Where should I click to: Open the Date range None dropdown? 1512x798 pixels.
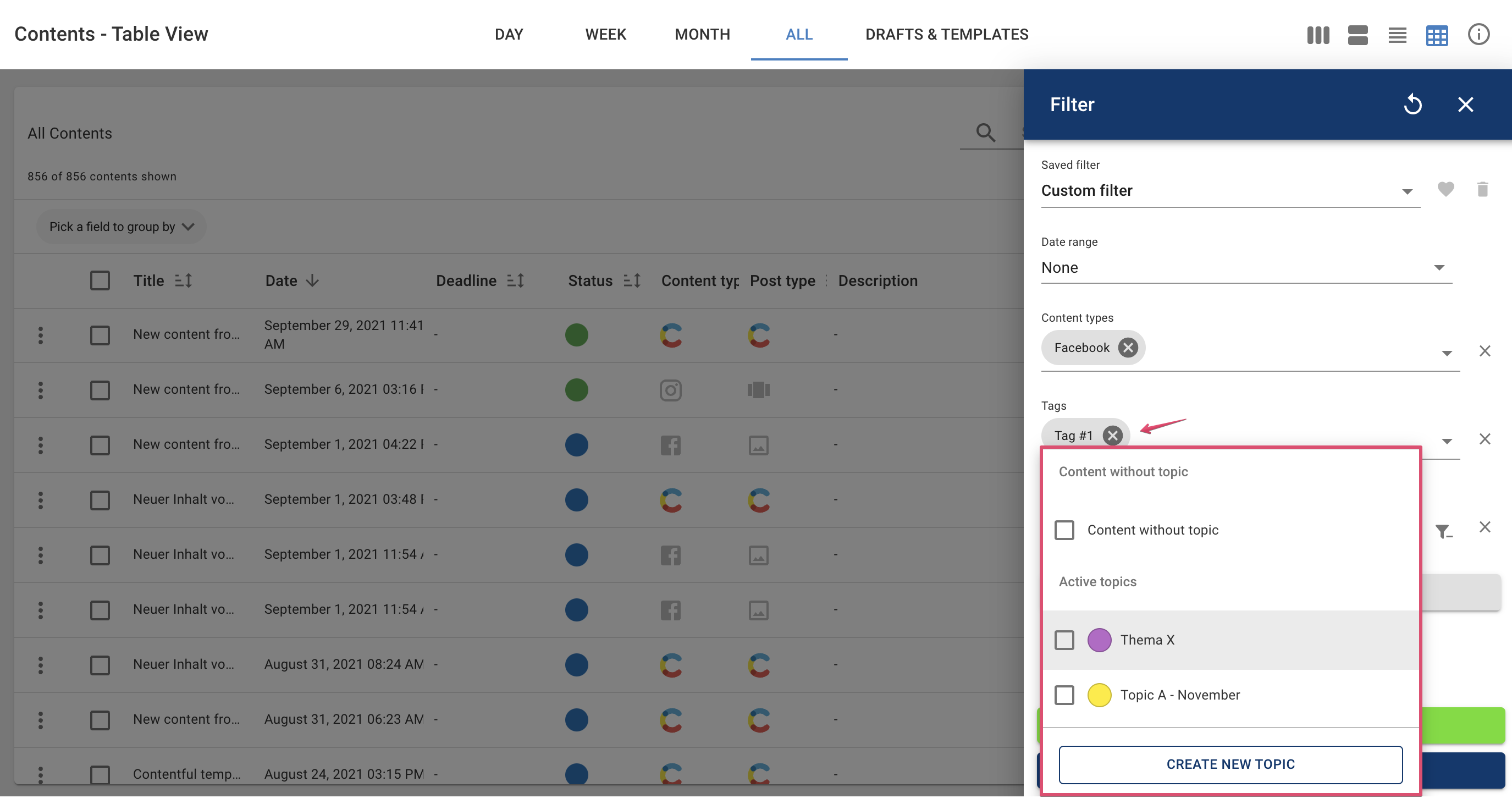tap(1246, 268)
